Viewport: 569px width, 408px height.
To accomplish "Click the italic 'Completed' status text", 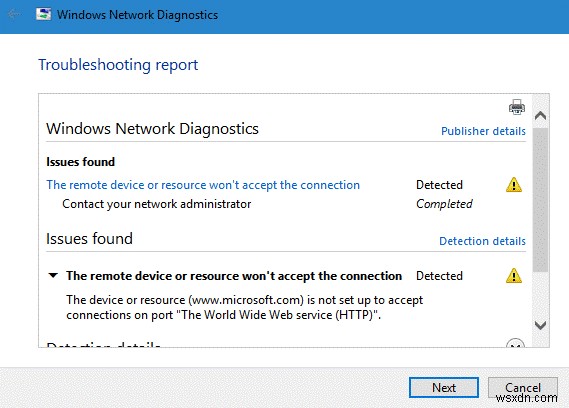I will coord(444,204).
